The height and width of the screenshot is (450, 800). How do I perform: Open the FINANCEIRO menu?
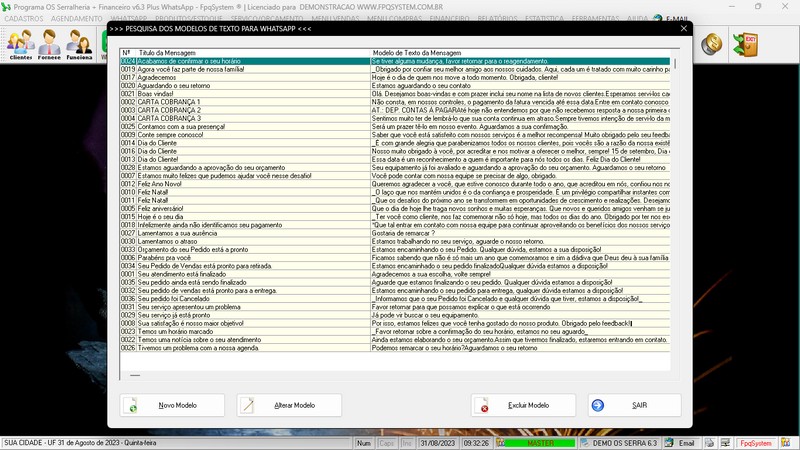pos(449,19)
